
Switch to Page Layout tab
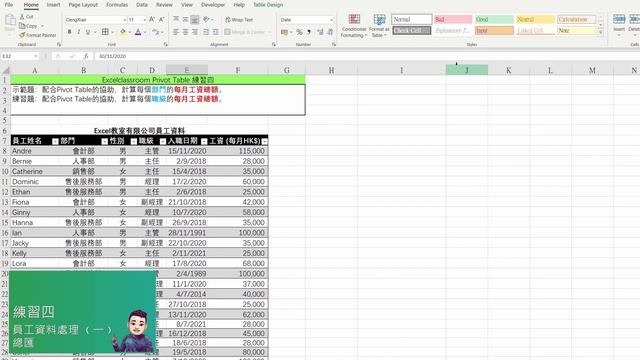point(83,5)
